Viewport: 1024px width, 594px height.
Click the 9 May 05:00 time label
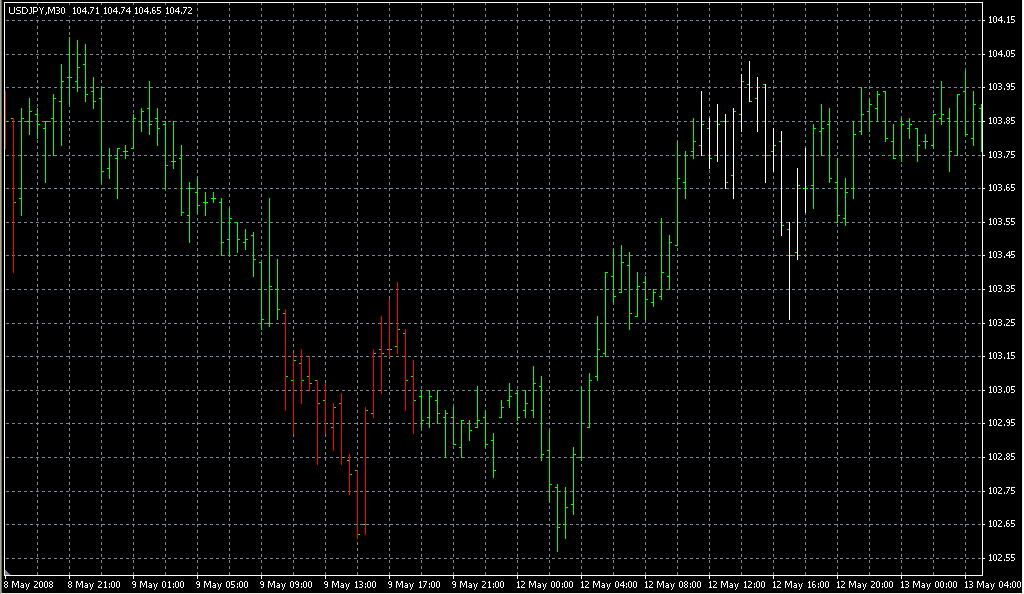(x=222, y=585)
